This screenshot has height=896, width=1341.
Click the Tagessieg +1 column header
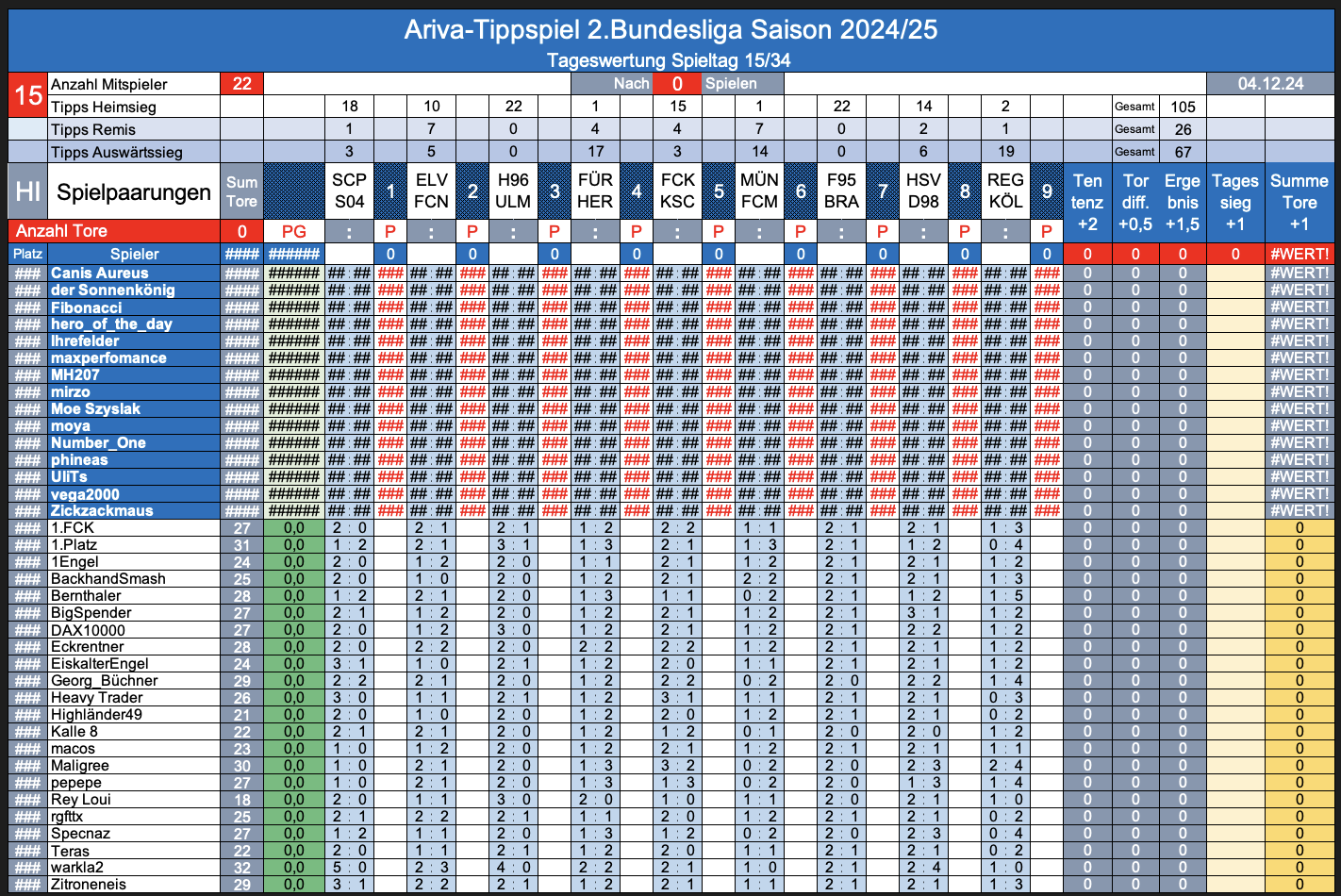(1235, 202)
